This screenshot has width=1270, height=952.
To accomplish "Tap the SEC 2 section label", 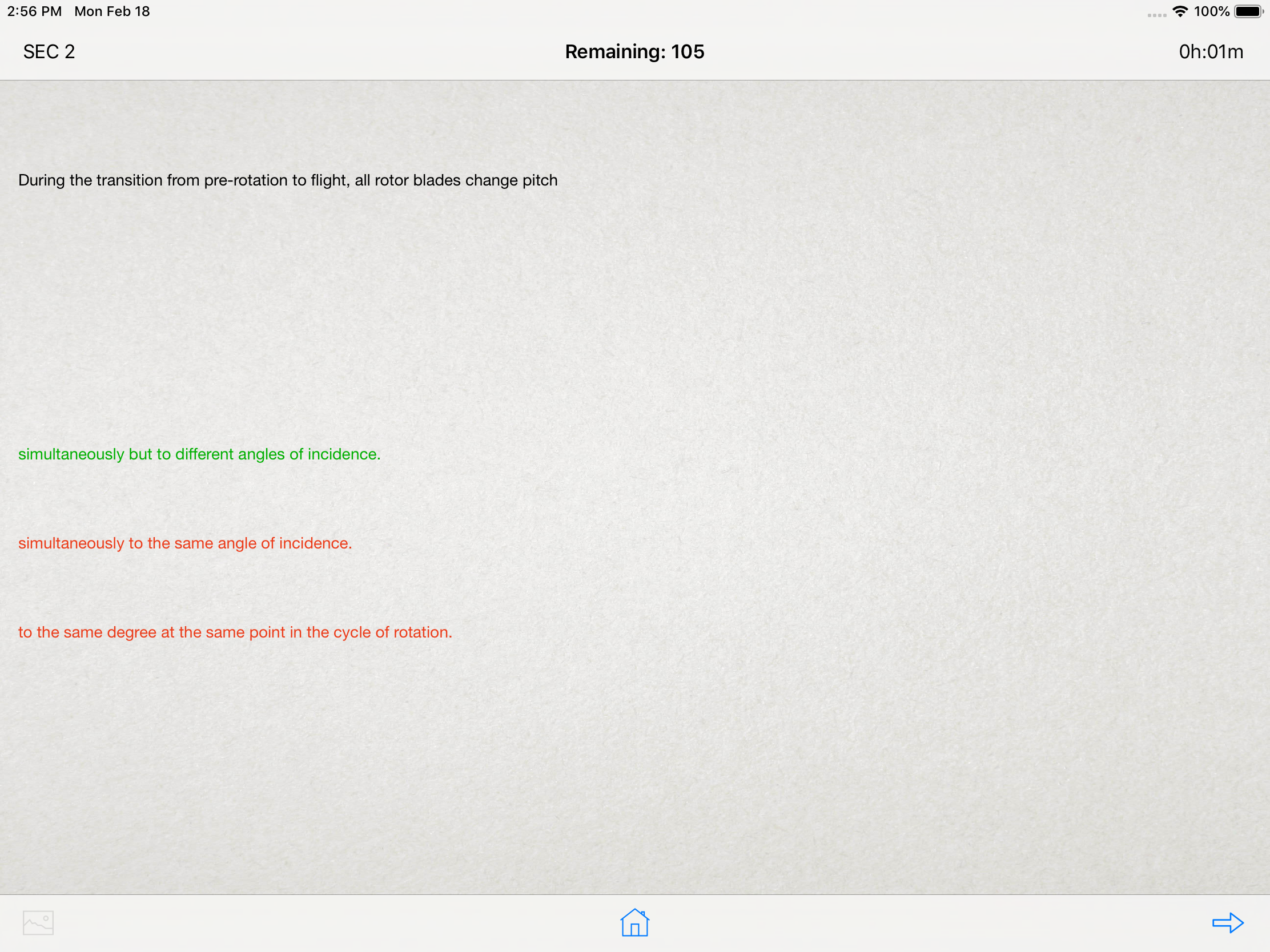I will tap(49, 51).
